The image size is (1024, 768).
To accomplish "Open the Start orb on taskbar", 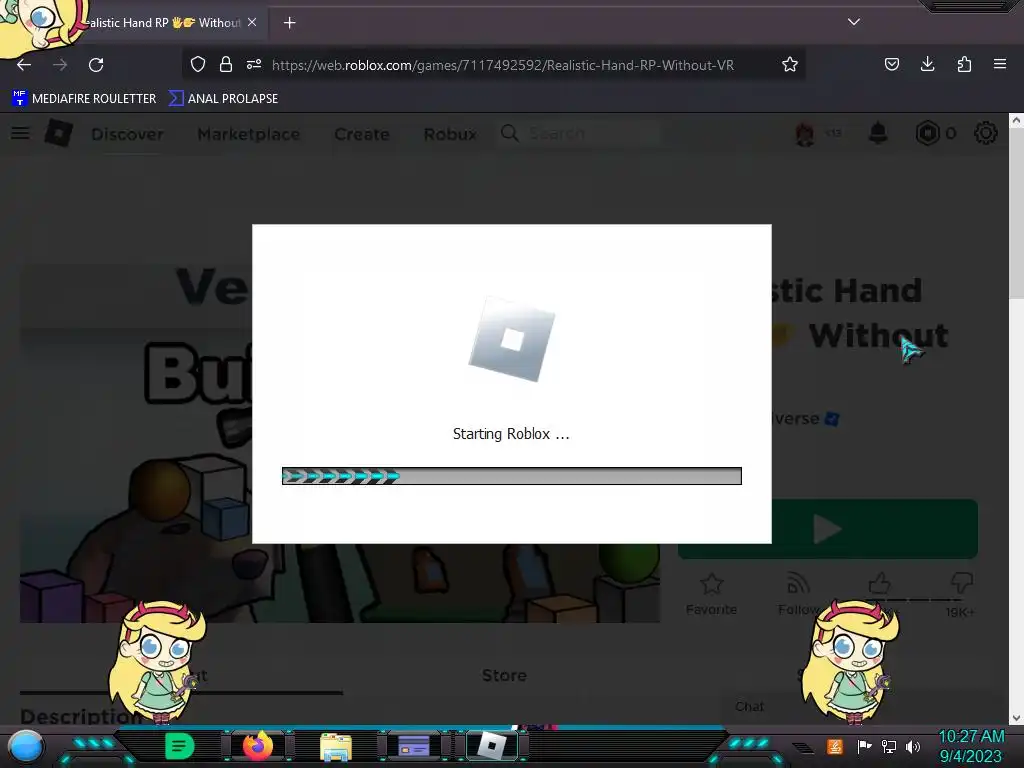I will pos(25,746).
